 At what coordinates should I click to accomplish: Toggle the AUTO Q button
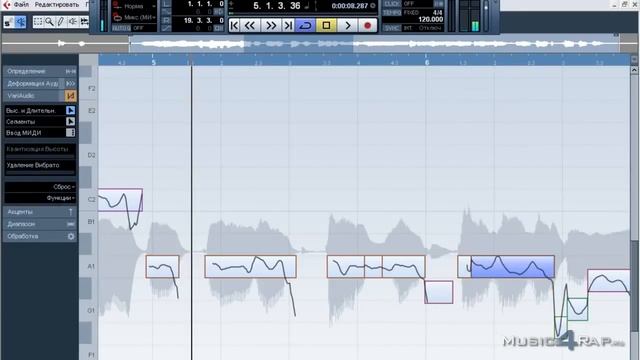click(121, 28)
